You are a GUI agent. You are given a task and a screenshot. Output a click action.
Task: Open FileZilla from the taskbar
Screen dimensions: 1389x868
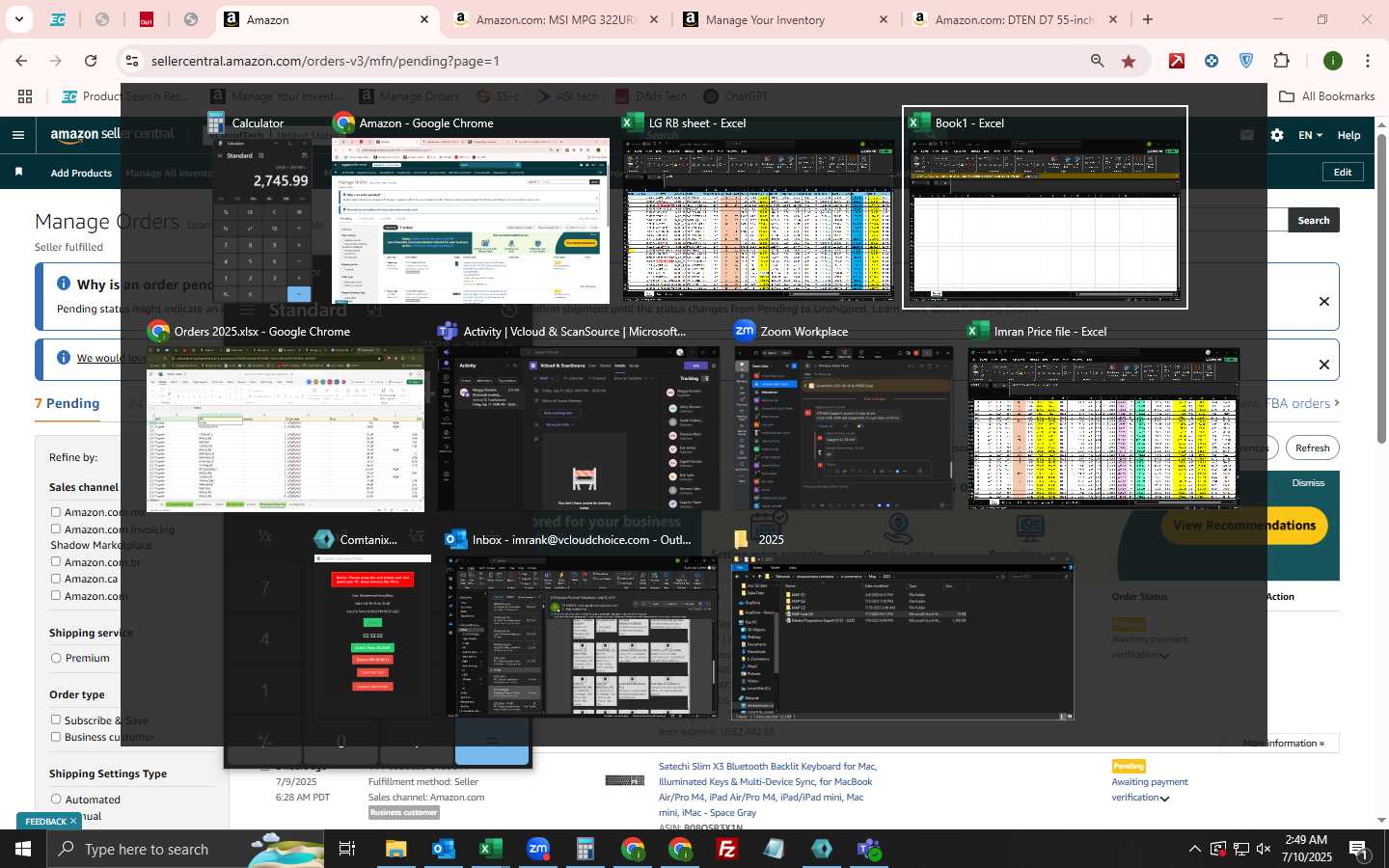727,849
